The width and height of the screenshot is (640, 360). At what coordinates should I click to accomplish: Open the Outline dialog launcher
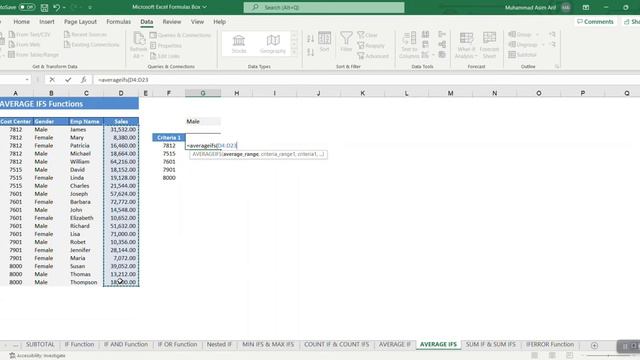tap(557, 66)
